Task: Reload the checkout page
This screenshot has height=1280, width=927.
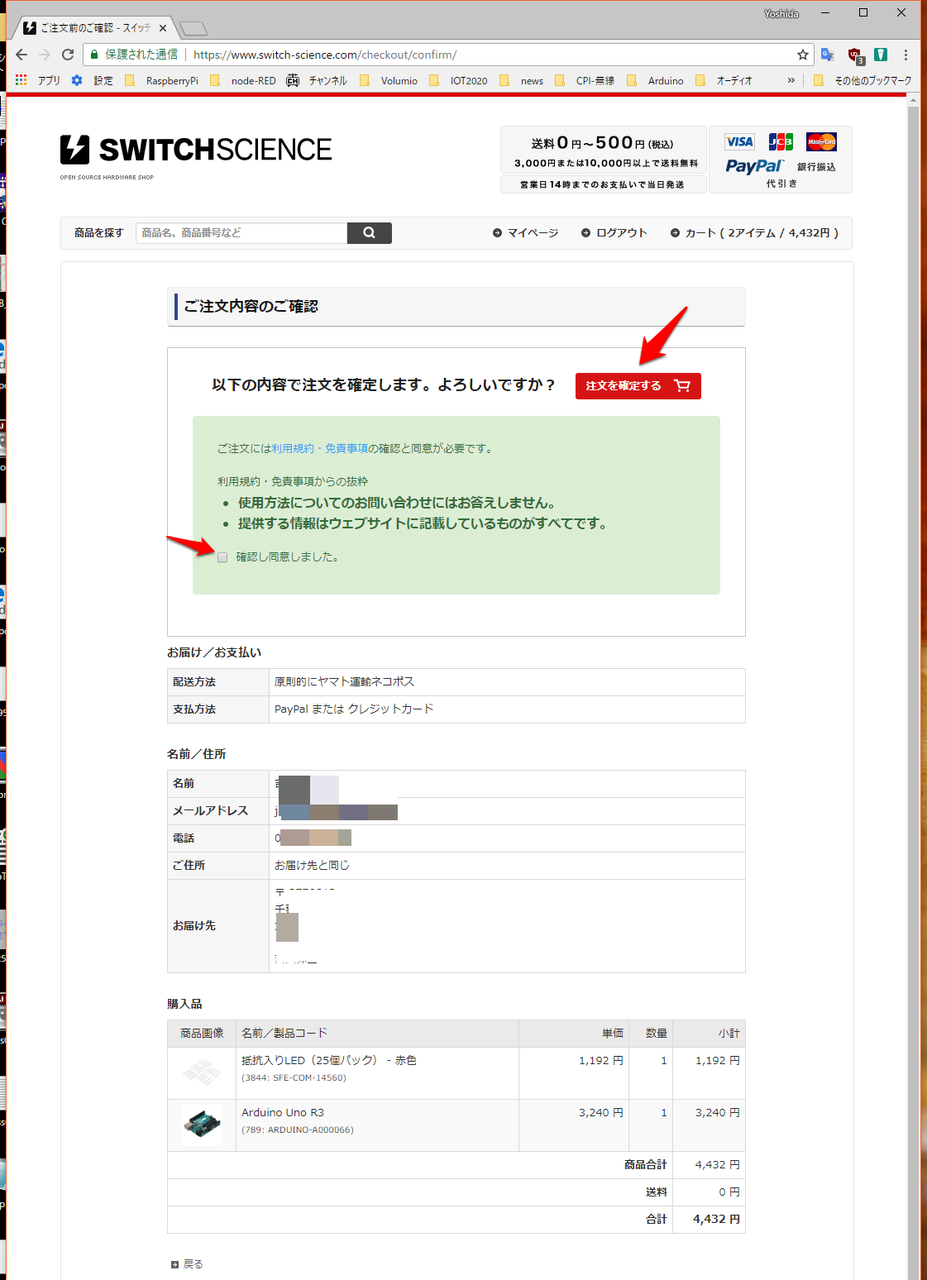Action: (68, 55)
